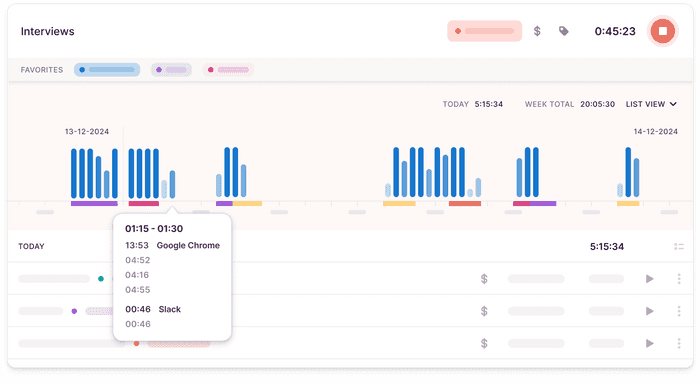Click the running time 0:45:23
Viewport: 700px width, 384px height.
pyautogui.click(x=615, y=31)
